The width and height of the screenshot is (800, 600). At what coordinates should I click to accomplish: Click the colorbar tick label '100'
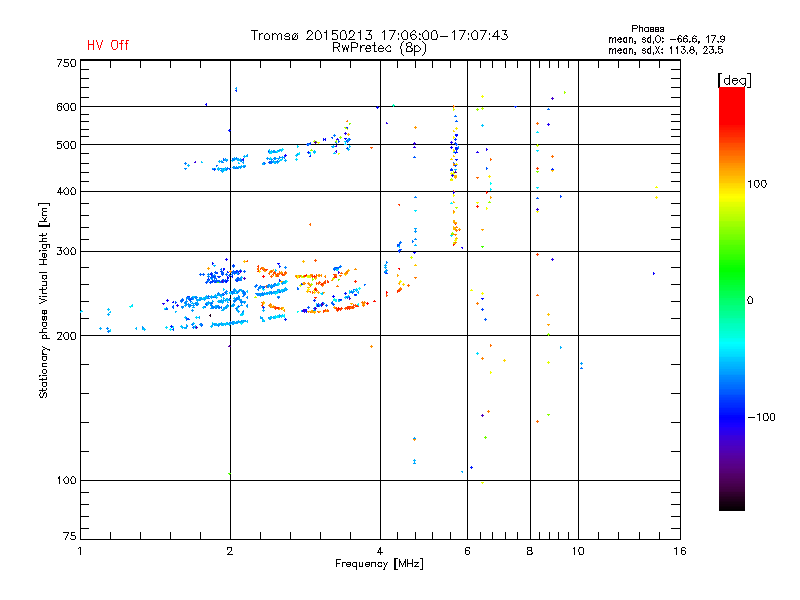757,184
